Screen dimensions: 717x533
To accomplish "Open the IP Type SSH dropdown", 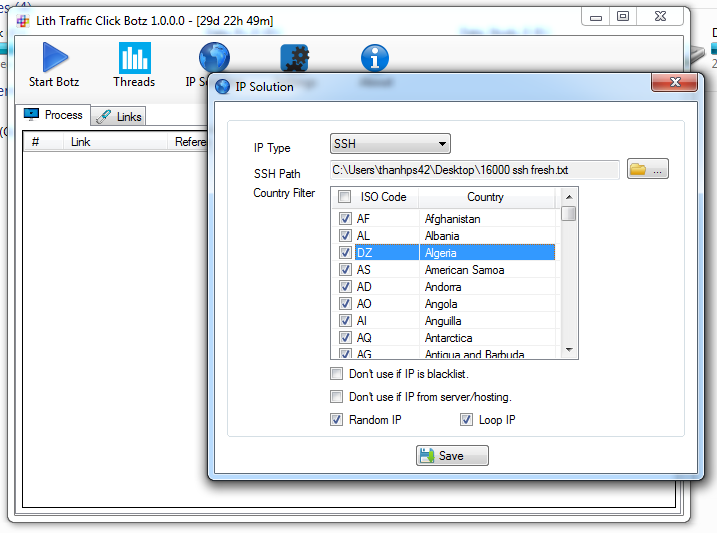I will point(390,144).
